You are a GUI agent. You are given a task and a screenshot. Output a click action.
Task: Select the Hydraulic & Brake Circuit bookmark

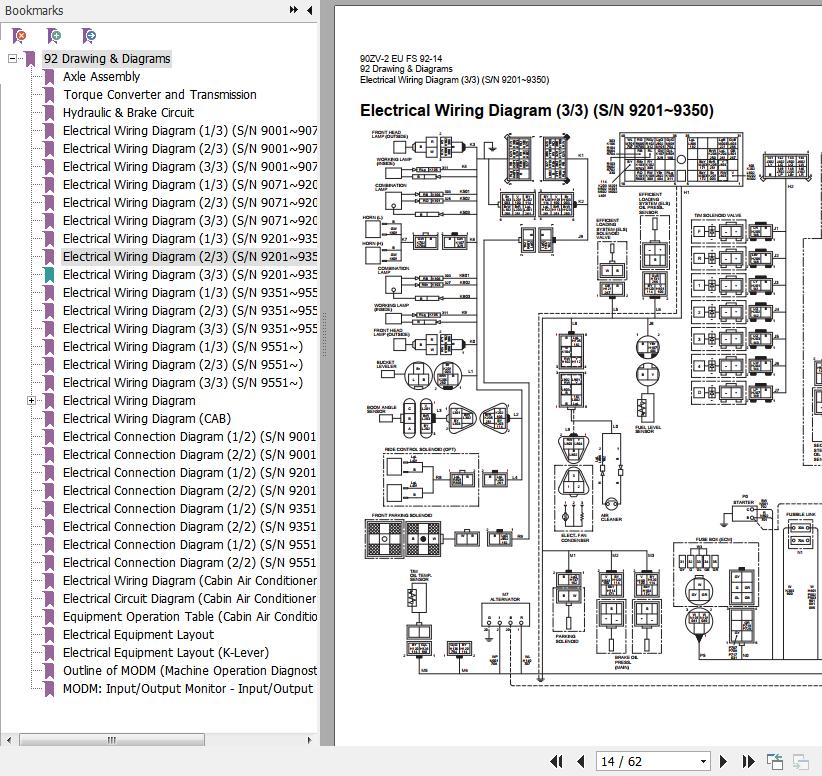click(128, 113)
